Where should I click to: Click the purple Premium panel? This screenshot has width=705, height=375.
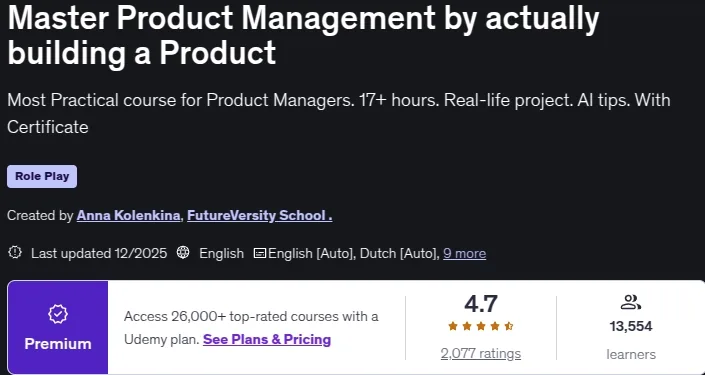coord(58,327)
